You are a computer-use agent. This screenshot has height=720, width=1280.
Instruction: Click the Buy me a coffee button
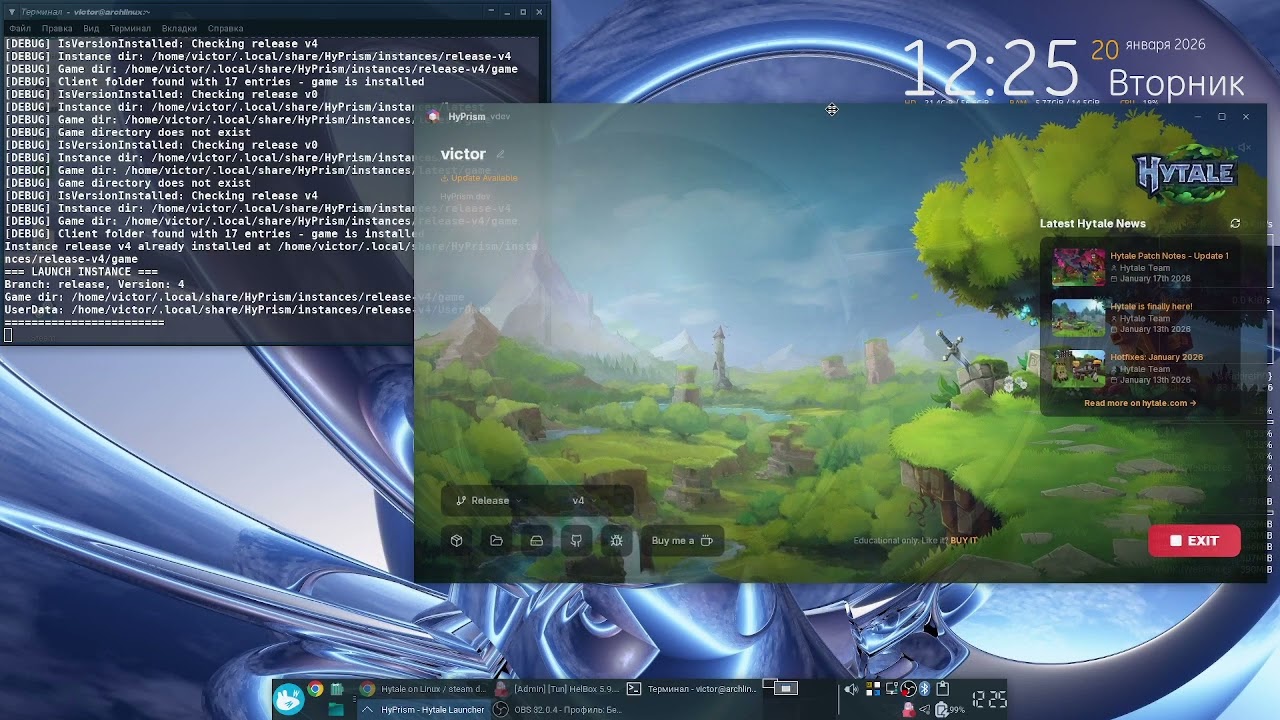(x=682, y=541)
